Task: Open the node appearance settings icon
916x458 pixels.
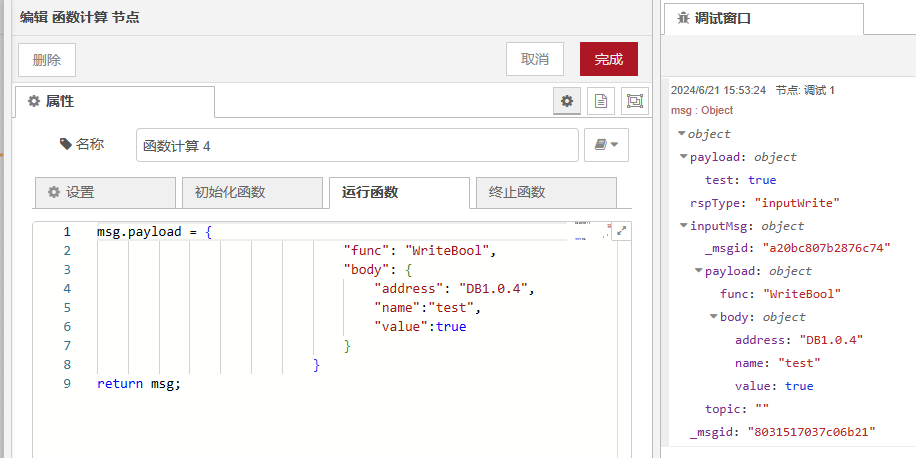Action: coord(634,101)
